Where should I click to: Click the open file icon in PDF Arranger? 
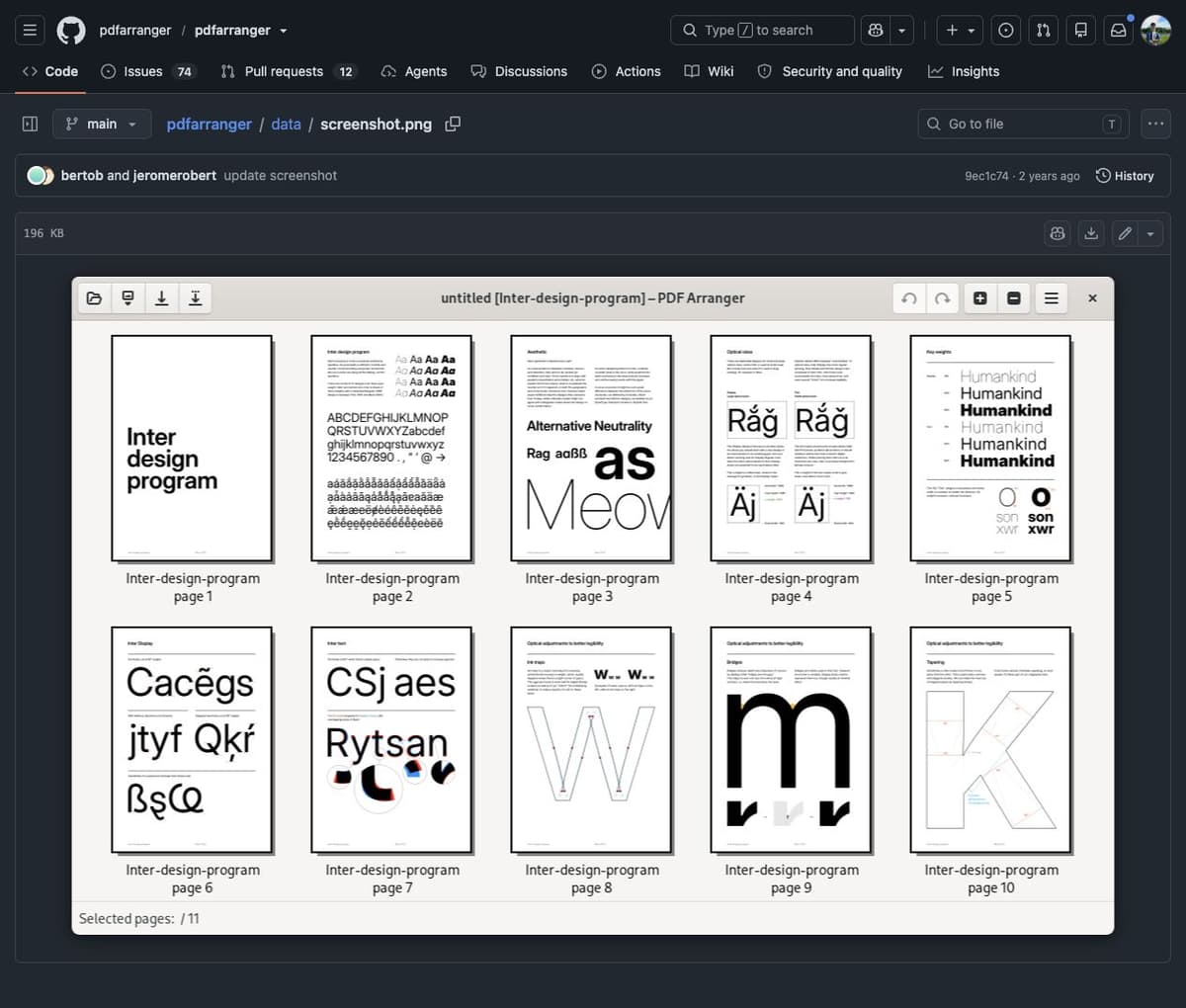point(94,297)
